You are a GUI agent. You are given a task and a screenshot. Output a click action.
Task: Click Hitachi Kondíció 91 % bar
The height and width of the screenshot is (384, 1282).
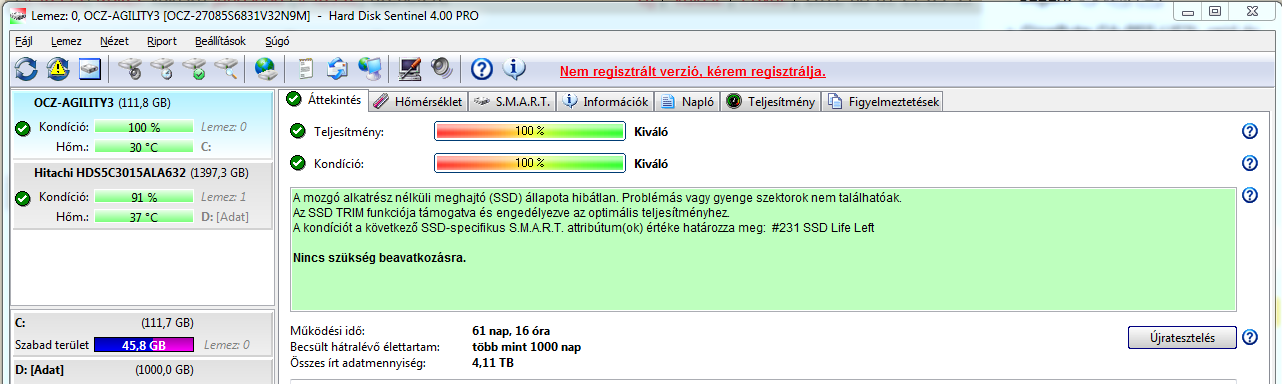[x=144, y=198]
